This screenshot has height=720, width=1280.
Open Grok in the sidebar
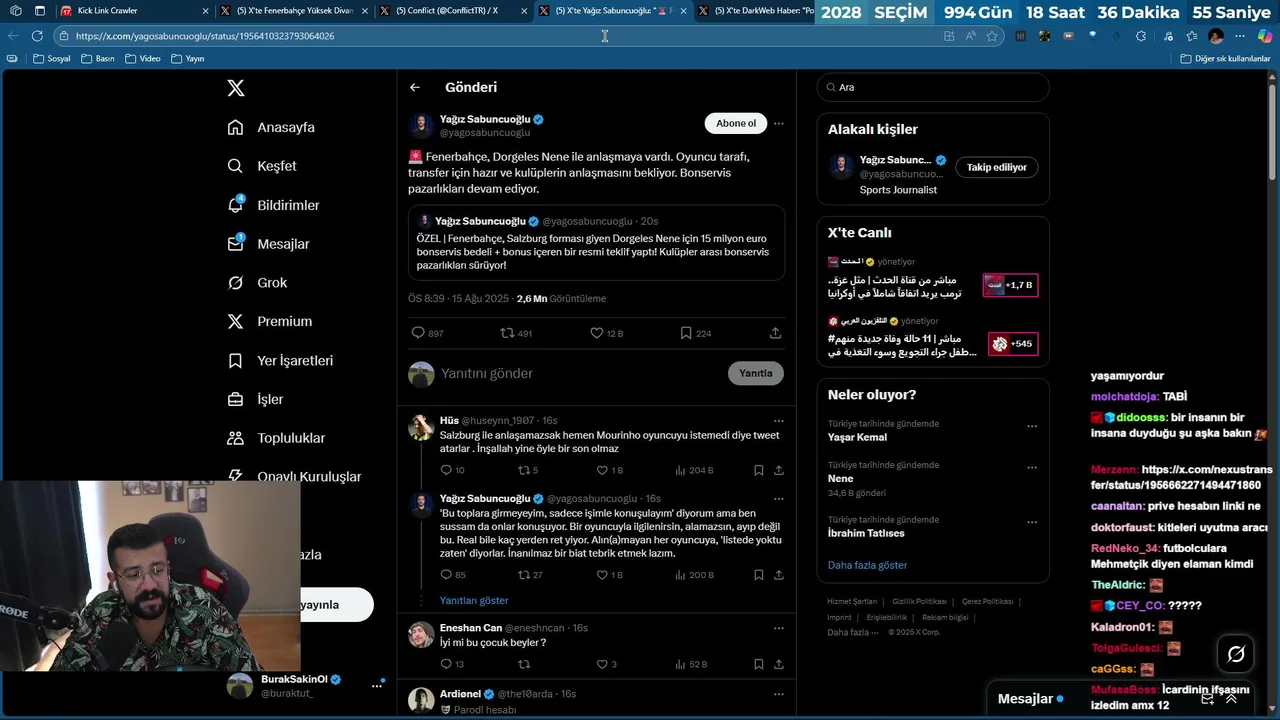[257, 283]
